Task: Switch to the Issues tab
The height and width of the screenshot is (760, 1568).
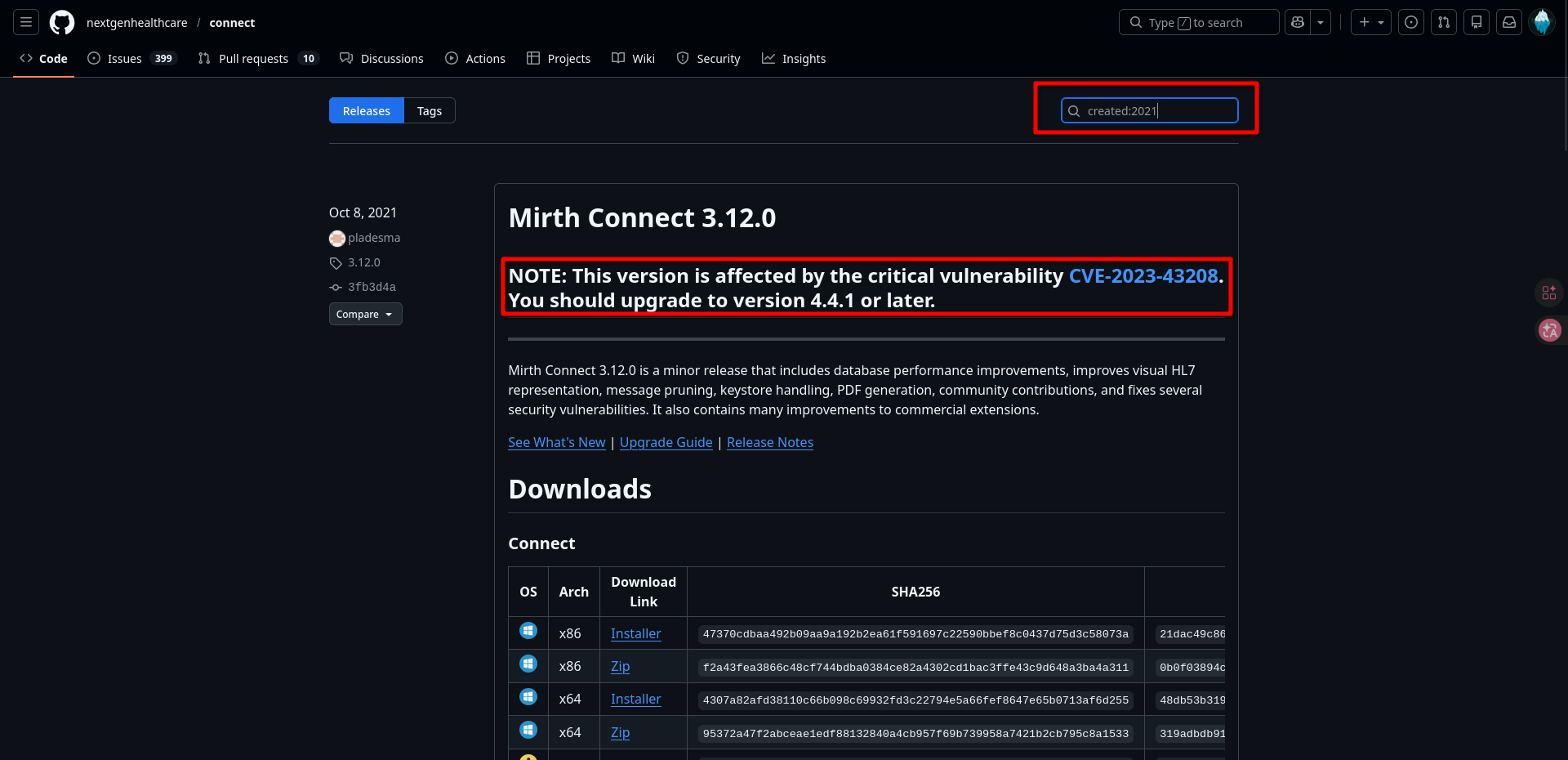Action: pyautogui.click(x=131, y=58)
